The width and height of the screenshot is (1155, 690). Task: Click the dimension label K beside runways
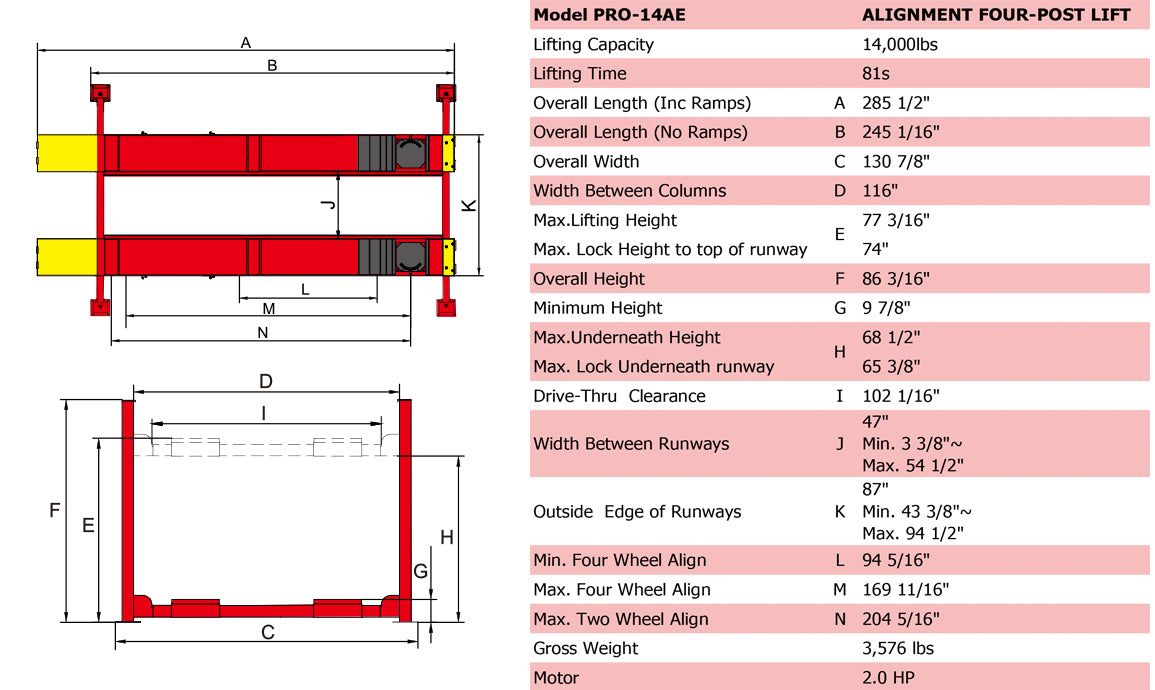point(469,205)
